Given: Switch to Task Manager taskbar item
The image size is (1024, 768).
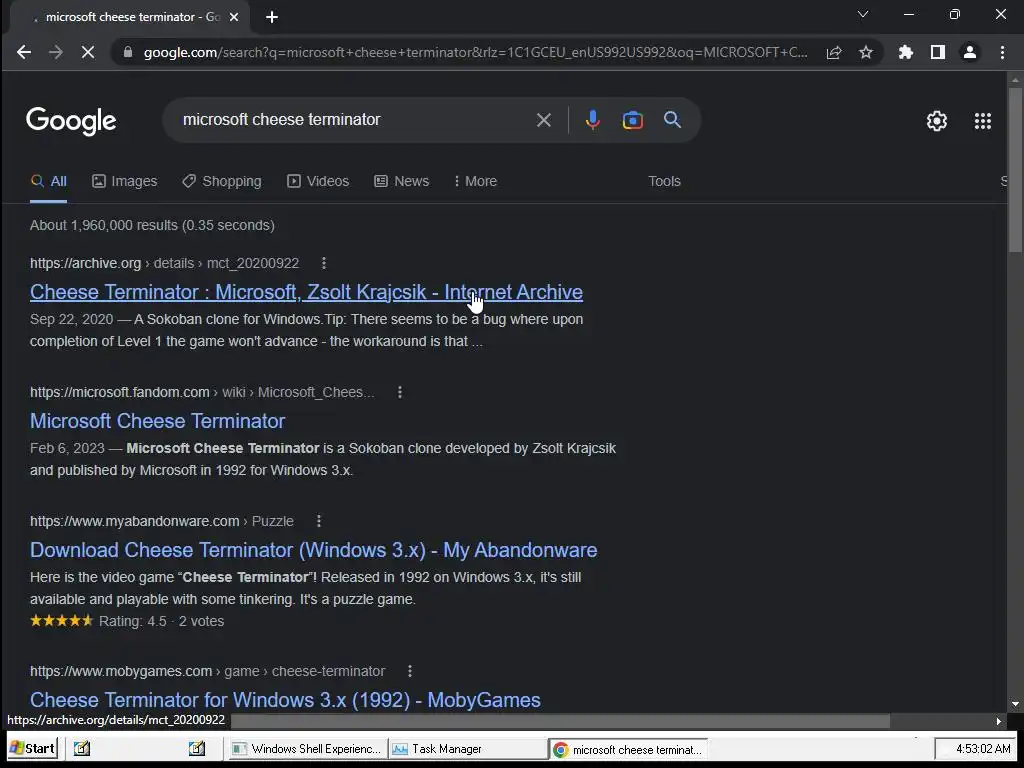Looking at the screenshot, I should (x=468, y=748).
